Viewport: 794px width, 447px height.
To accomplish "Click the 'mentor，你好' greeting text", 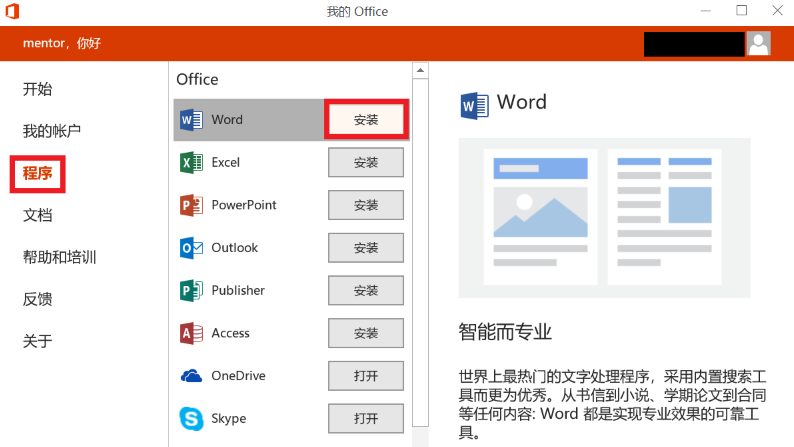I will (x=62, y=44).
